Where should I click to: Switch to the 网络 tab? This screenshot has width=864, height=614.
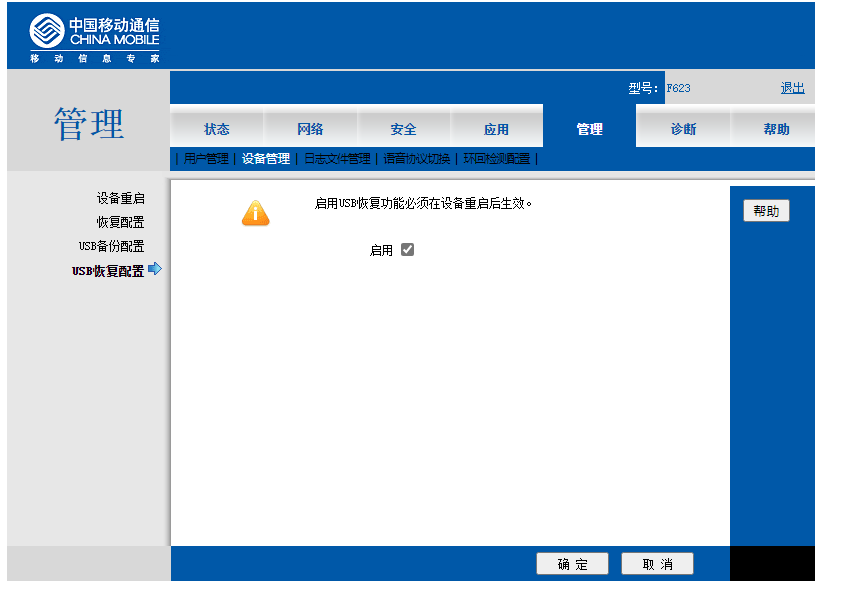coord(310,129)
